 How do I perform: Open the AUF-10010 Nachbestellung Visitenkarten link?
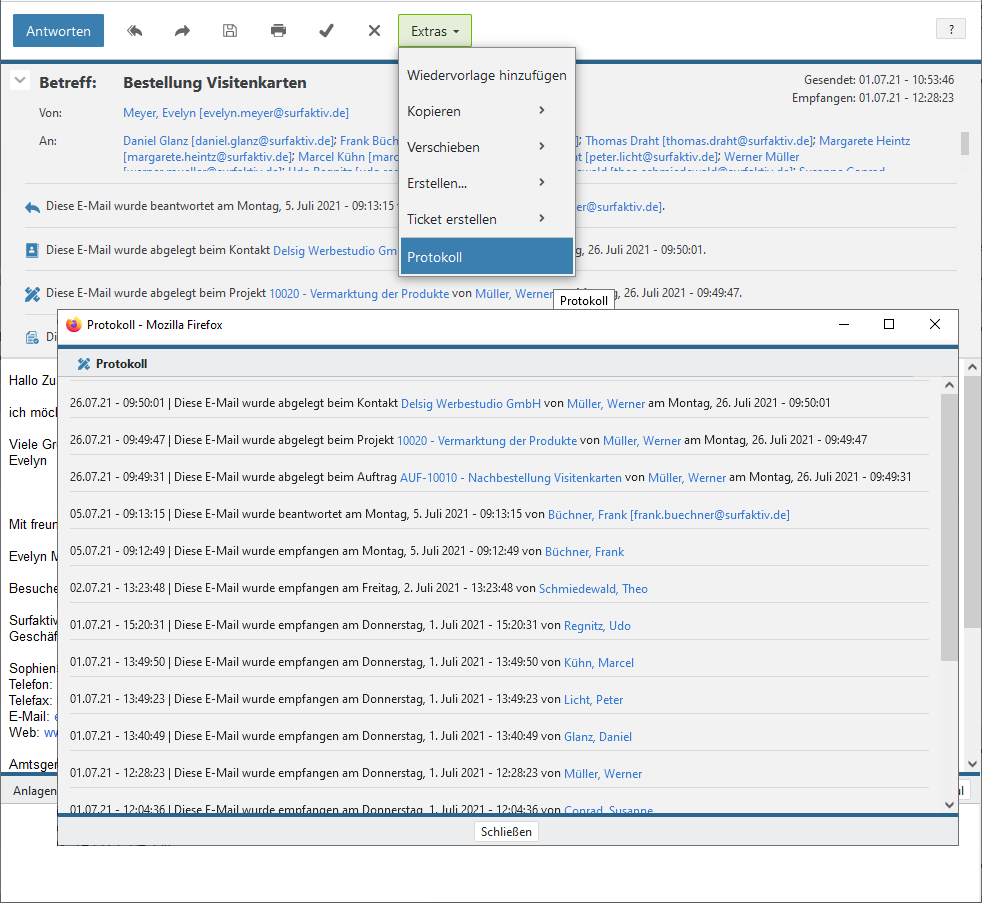(510, 478)
